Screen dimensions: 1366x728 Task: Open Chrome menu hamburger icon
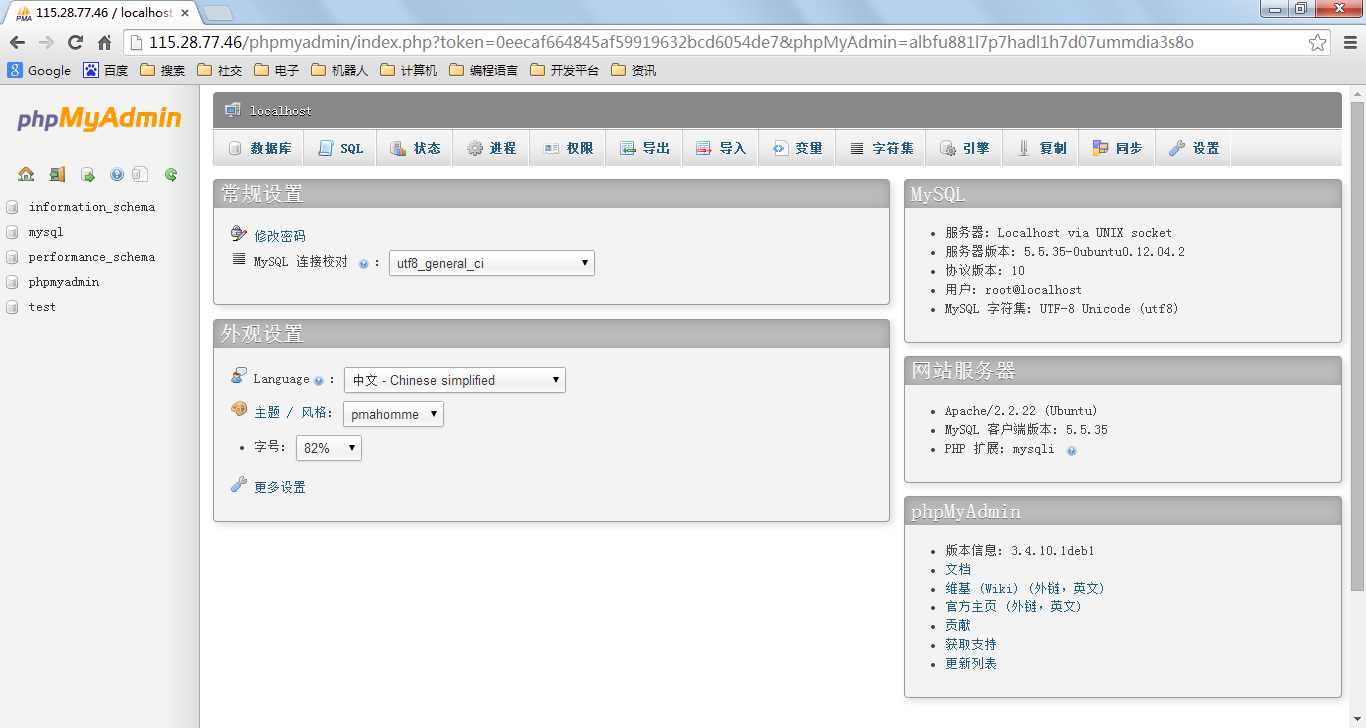tap(1349, 42)
